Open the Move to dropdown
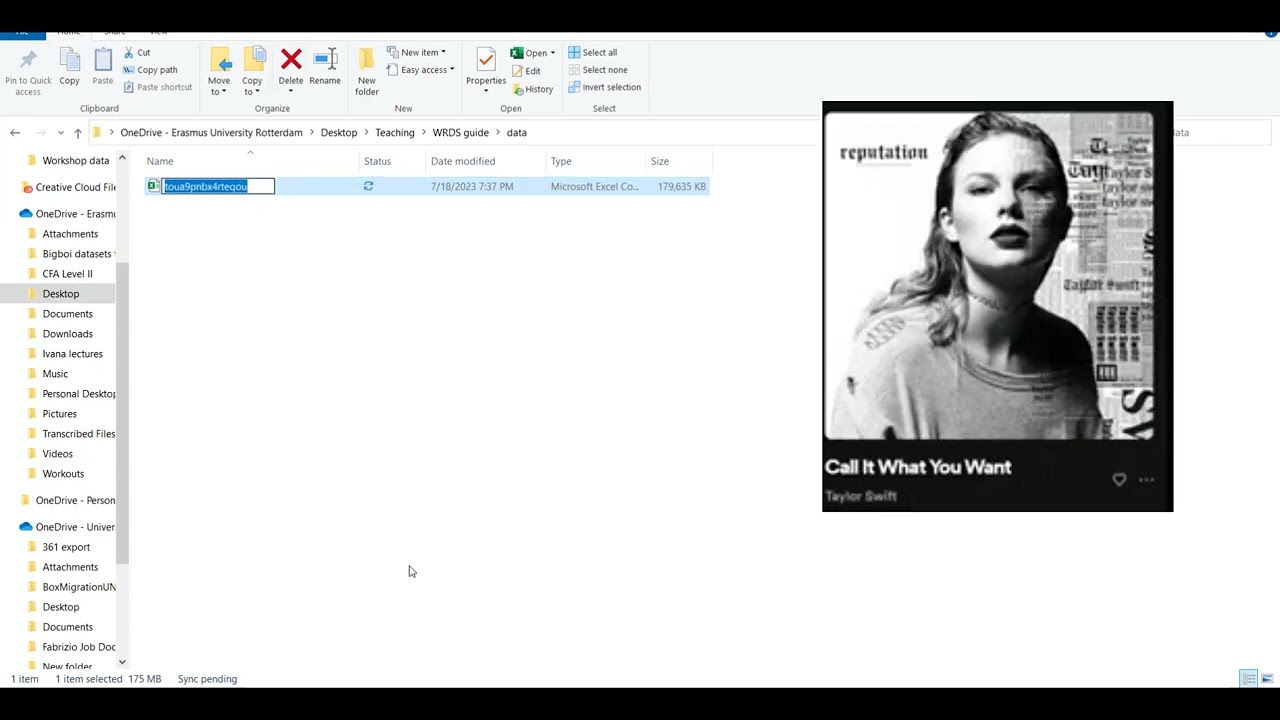Screen dimensions: 1280x720 coord(219,72)
